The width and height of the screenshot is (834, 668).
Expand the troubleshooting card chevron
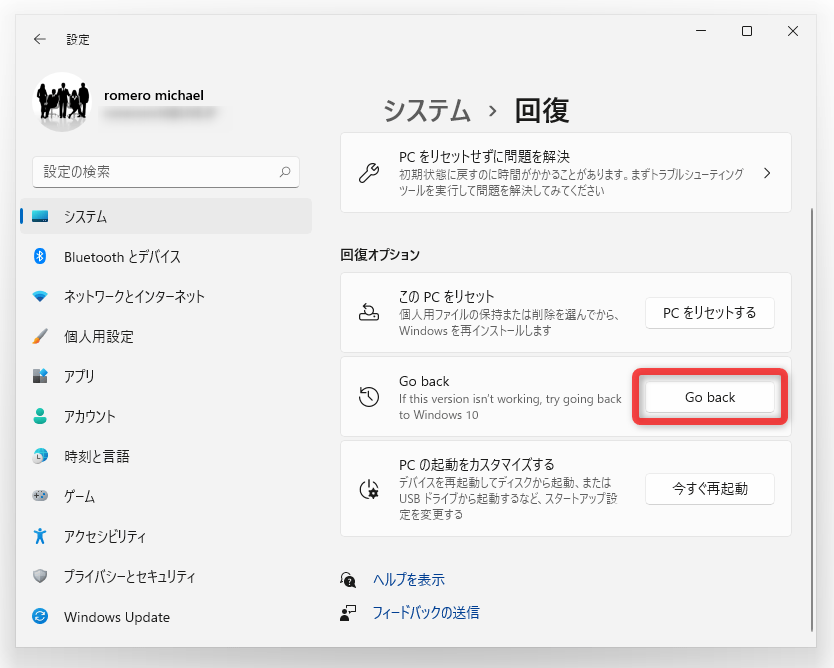click(x=767, y=173)
